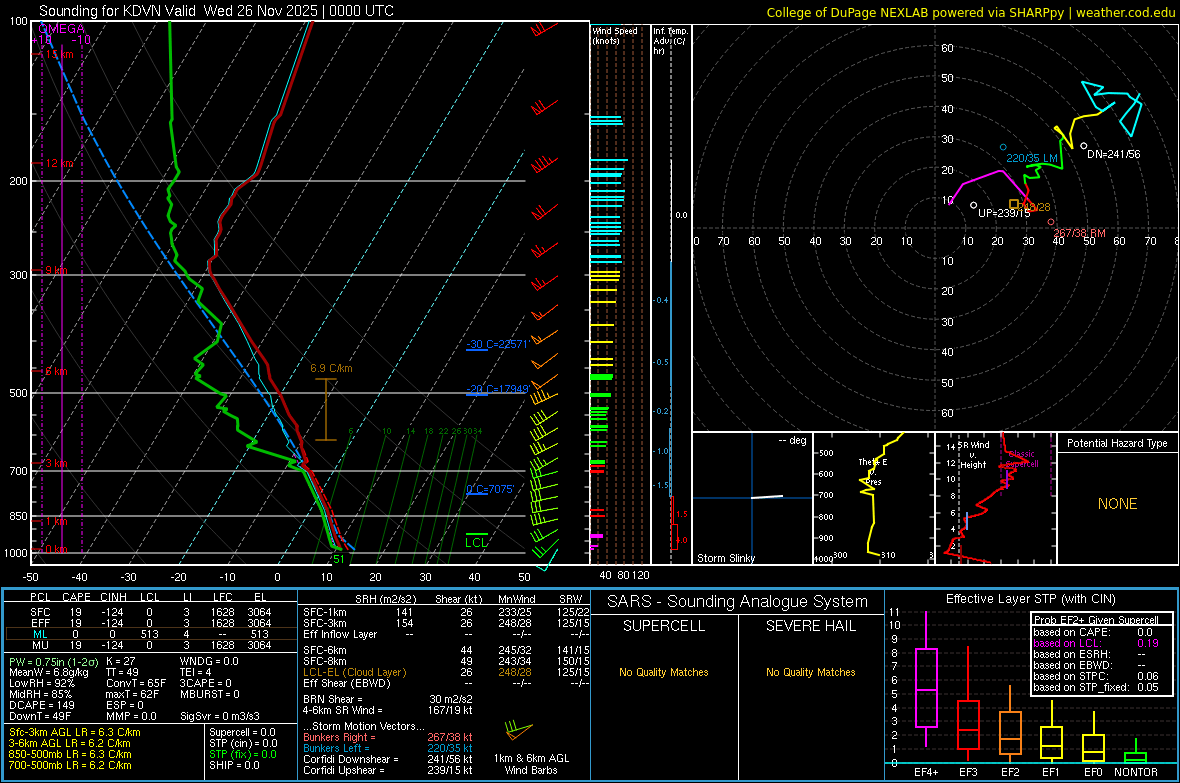The height and width of the screenshot is (783, 1180).
Task: Click the 'UP=239/15' hodograph label
Action: pos(1004,213)
